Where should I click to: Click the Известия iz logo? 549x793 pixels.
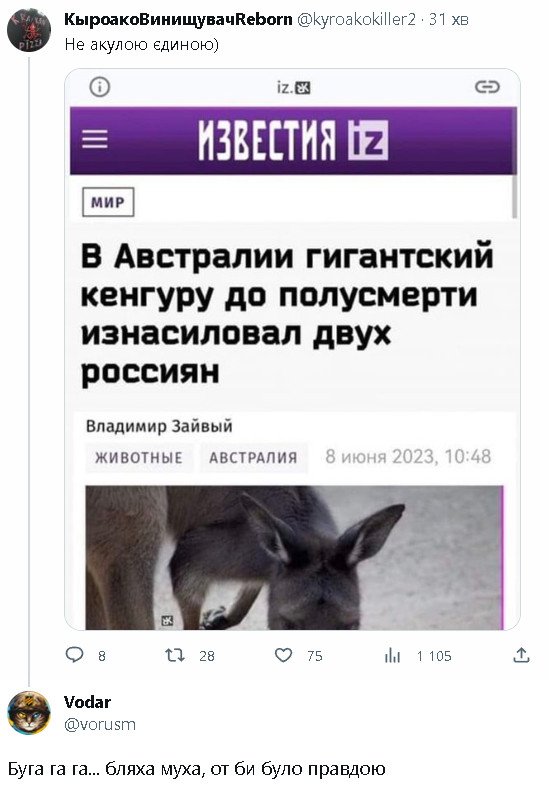point(294,140)
